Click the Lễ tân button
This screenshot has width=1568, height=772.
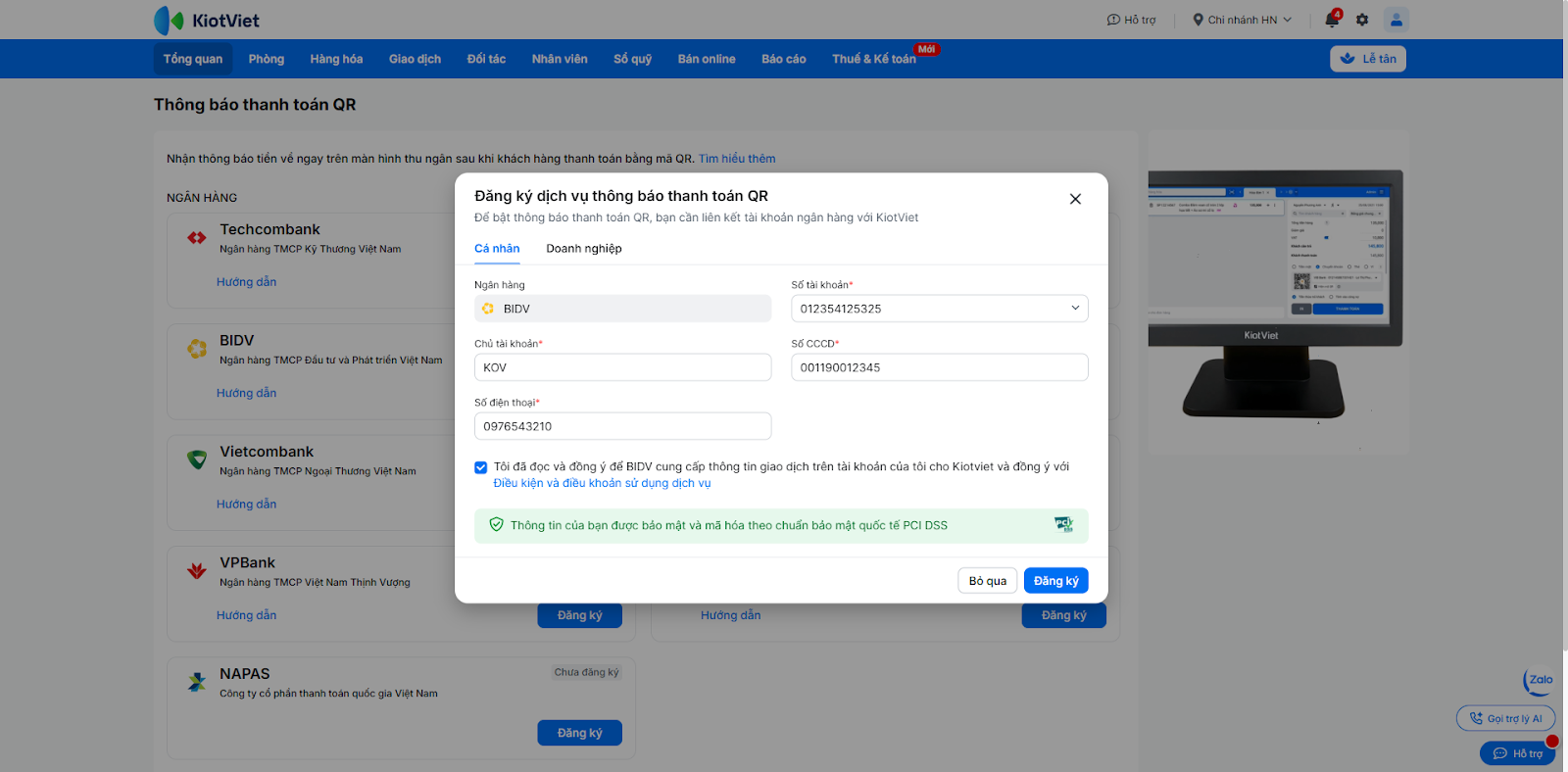coord(1368,59)
